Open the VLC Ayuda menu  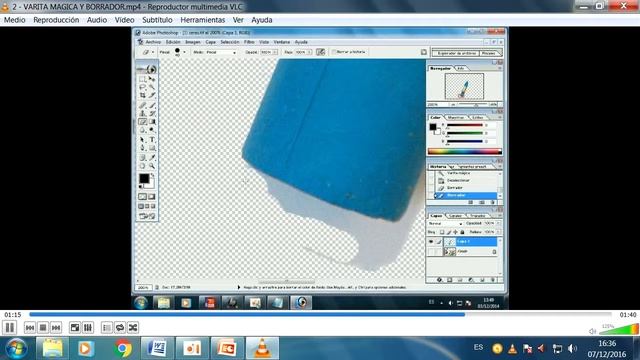262,20
